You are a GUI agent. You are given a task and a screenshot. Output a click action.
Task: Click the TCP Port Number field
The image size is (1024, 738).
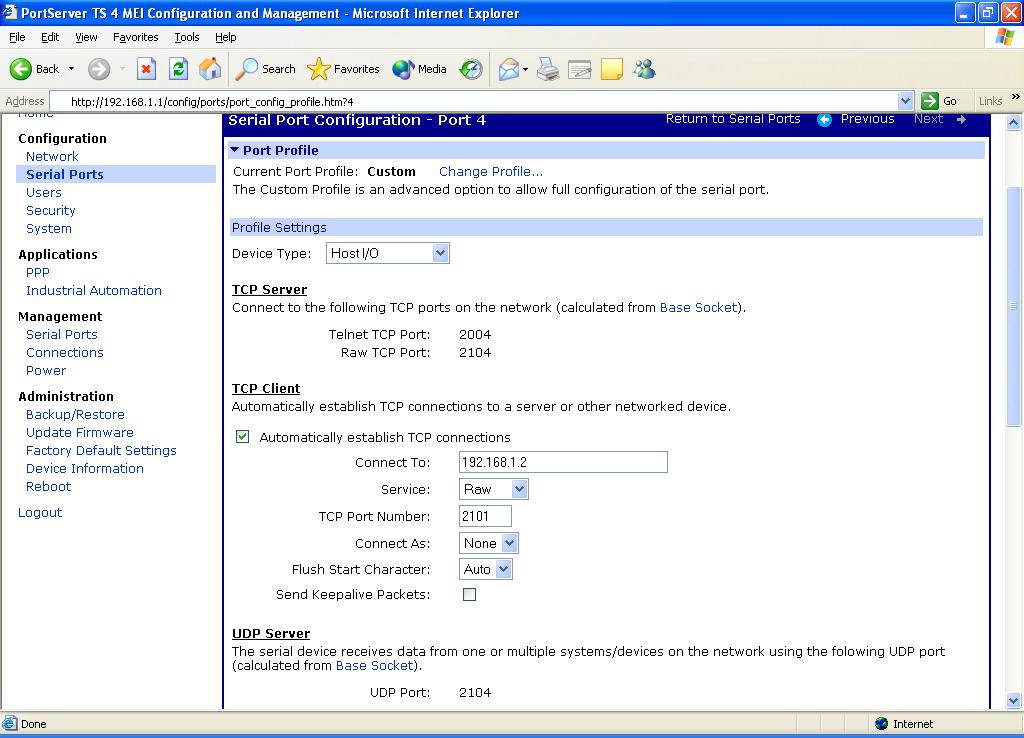pyautogui.click(x=485, y=516)
